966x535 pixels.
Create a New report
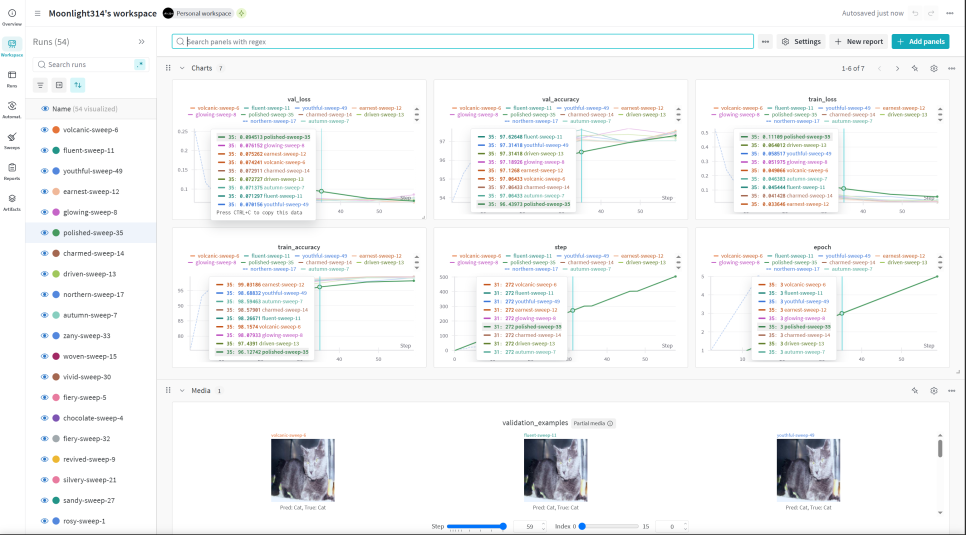(x=859, y=41)
